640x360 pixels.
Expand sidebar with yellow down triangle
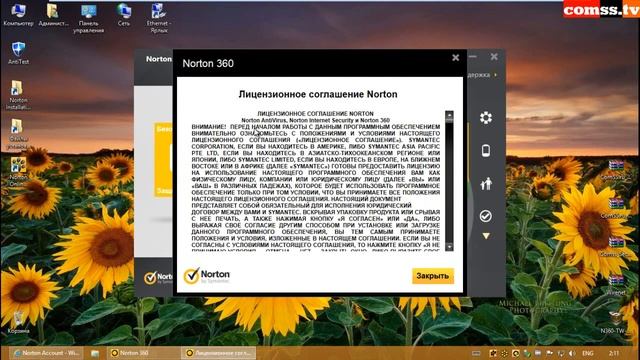486,236
